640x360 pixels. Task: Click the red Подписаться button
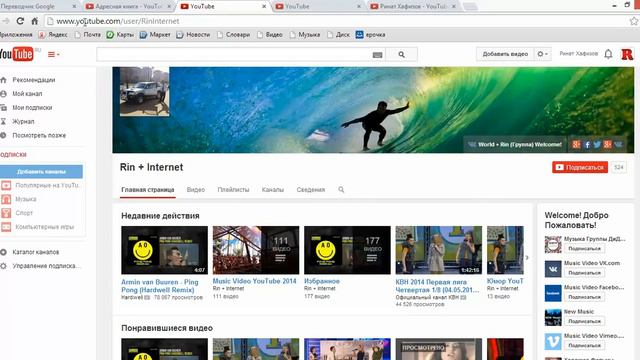580,167
